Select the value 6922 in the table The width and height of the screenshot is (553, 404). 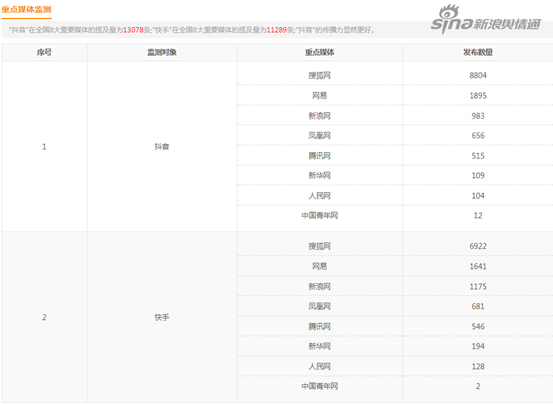coord(478,246)
